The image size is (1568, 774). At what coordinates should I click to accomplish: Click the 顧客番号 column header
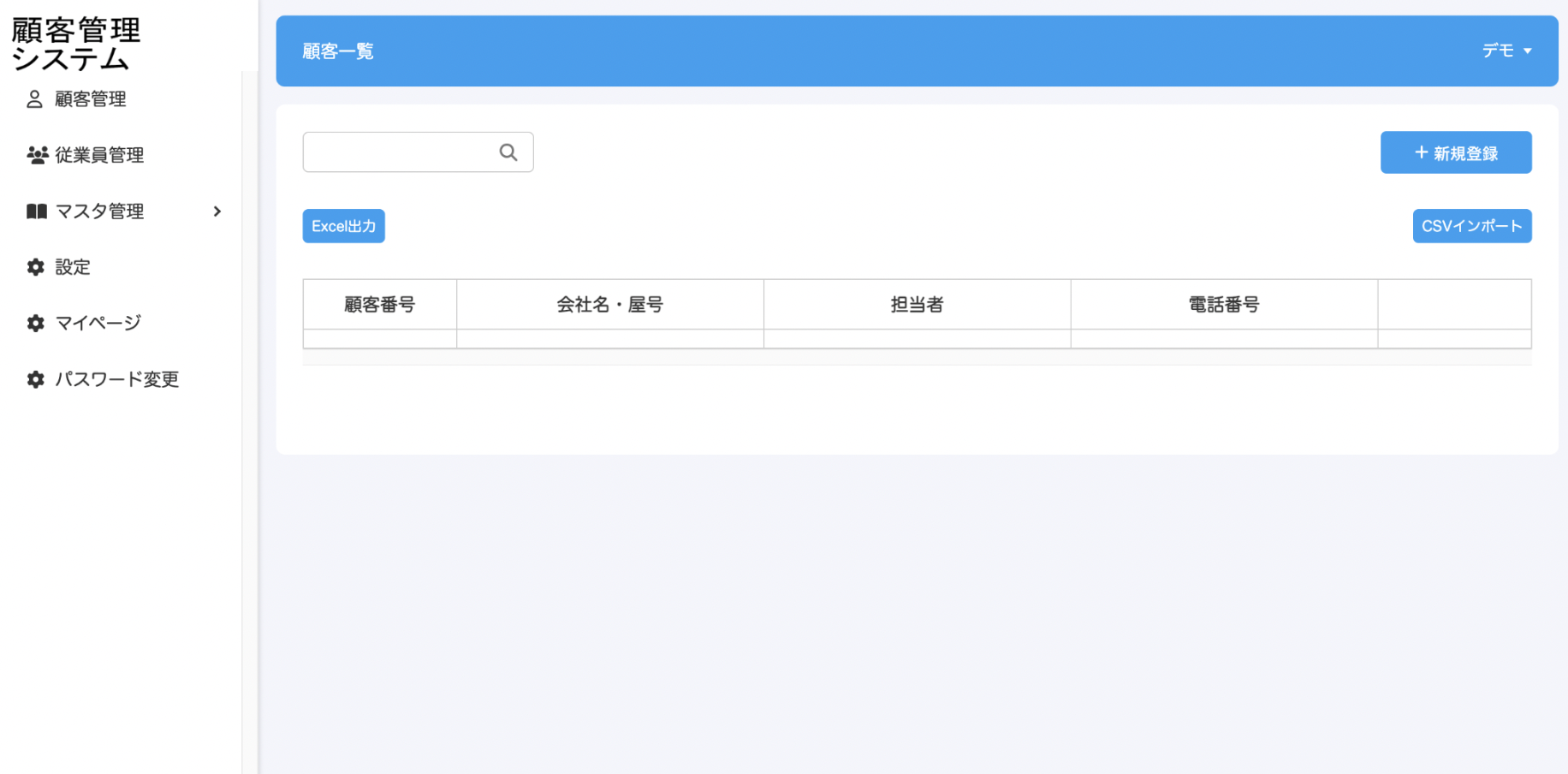[x=379, y=305]
